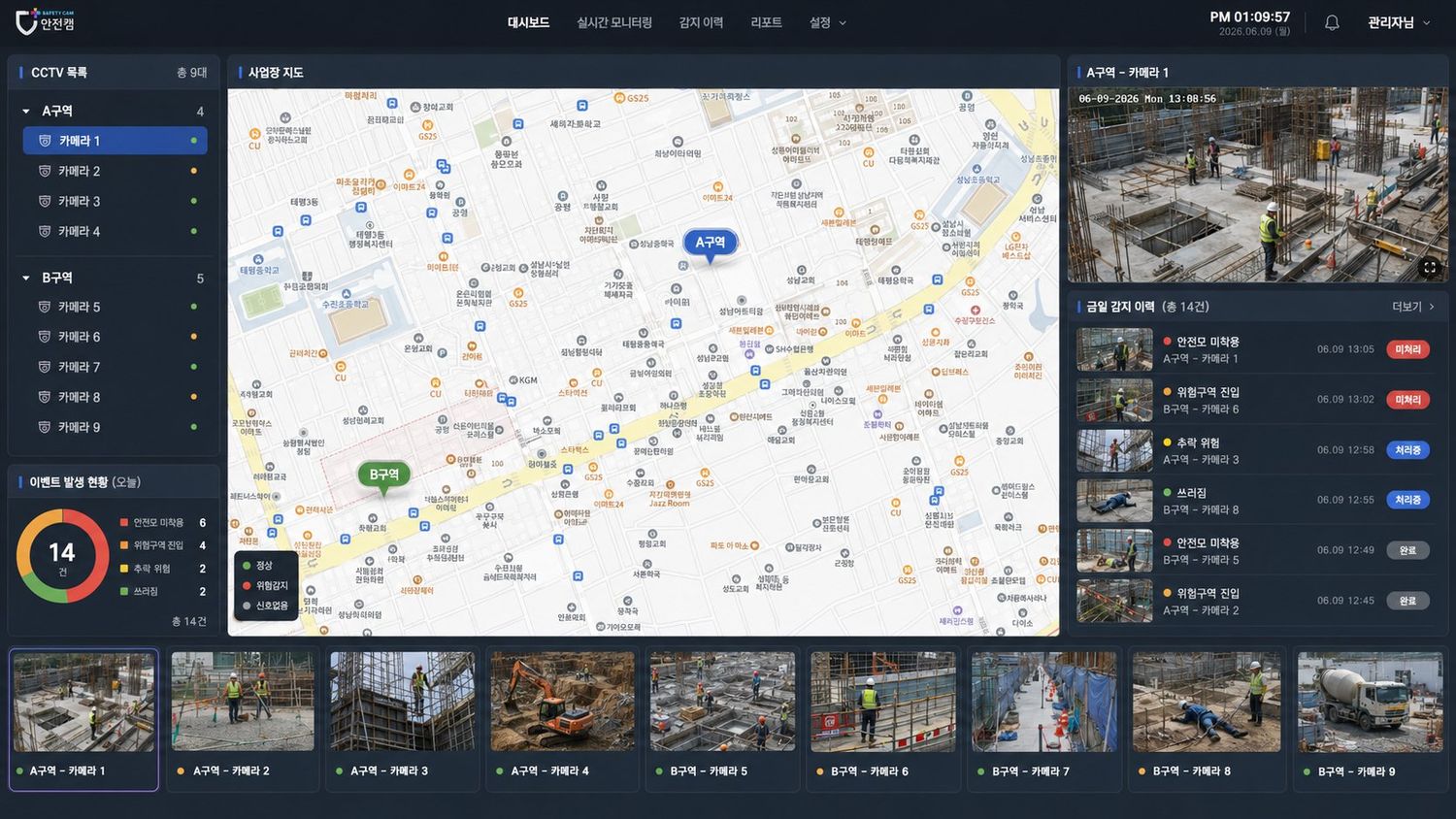Screen dimensions: 1456x819
Task: Open the 리포트 page
Action: [766, 22]
